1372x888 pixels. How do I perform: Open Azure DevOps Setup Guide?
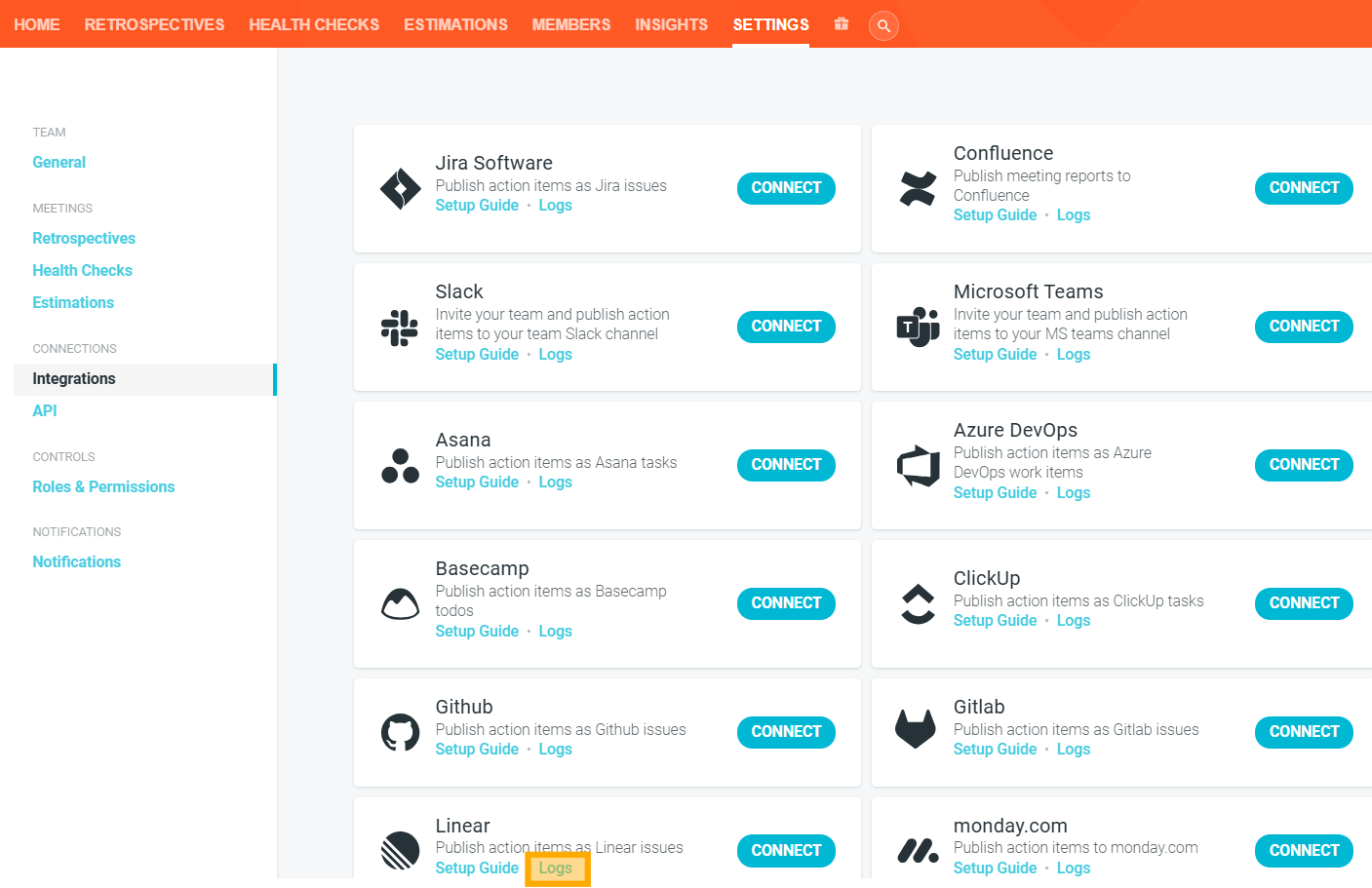click(x=995, y=493)
